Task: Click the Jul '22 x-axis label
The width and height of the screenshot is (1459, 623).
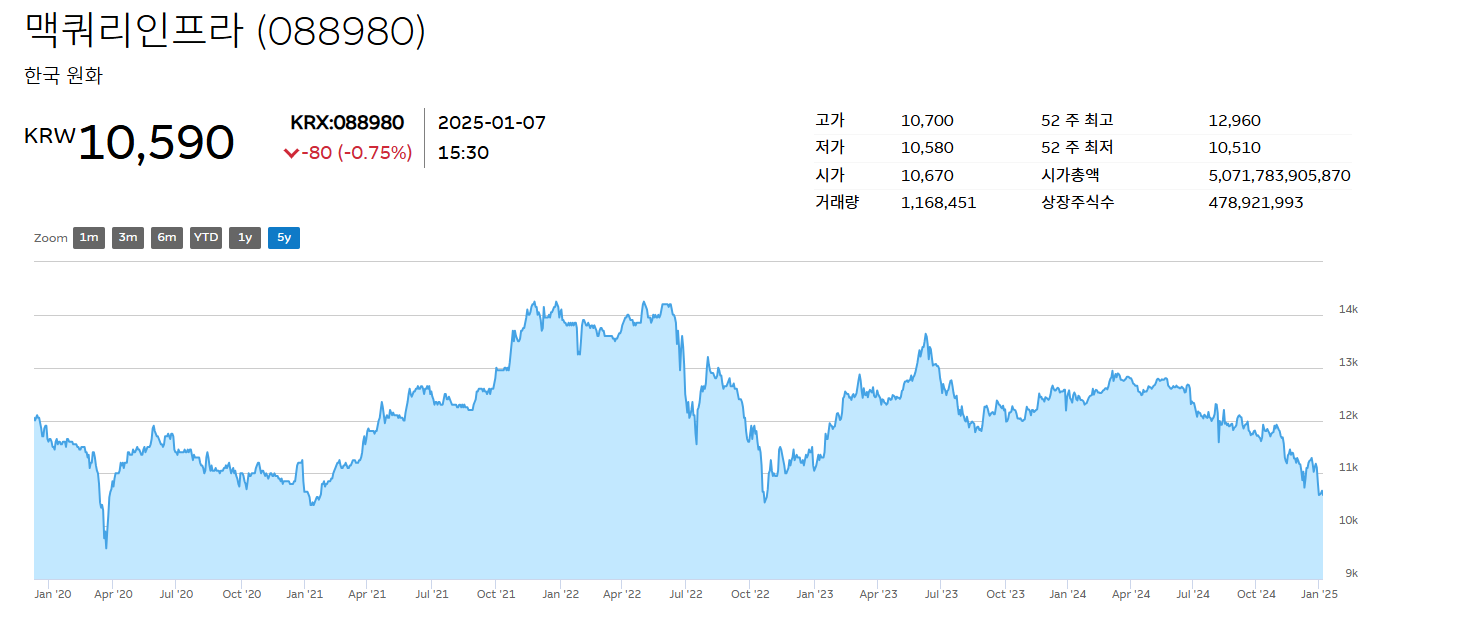Action: [686, 594]
